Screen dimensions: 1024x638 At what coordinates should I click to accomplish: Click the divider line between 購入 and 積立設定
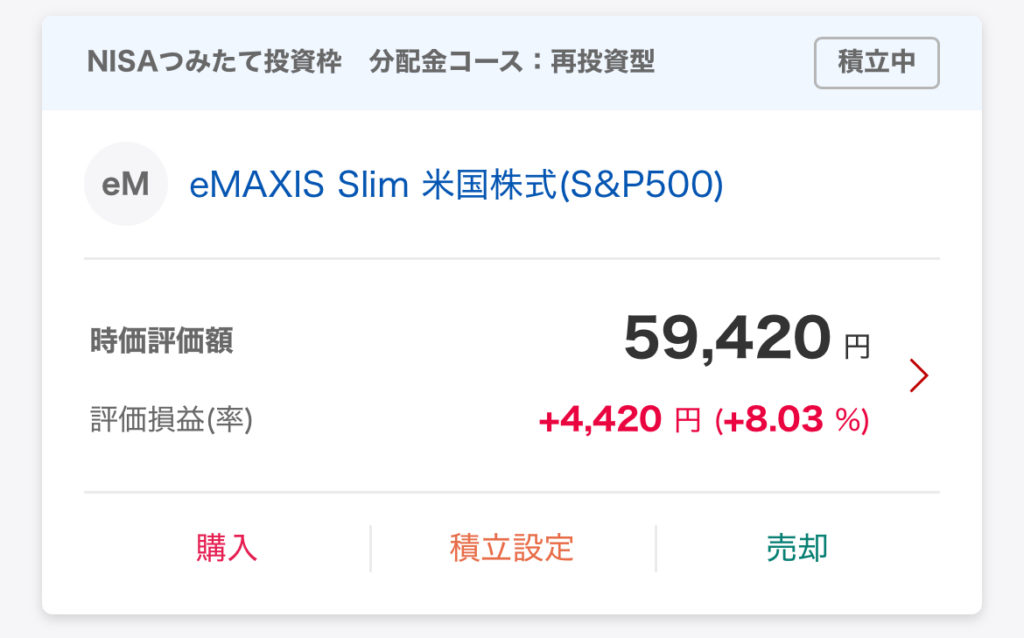[x=370, y=548]
